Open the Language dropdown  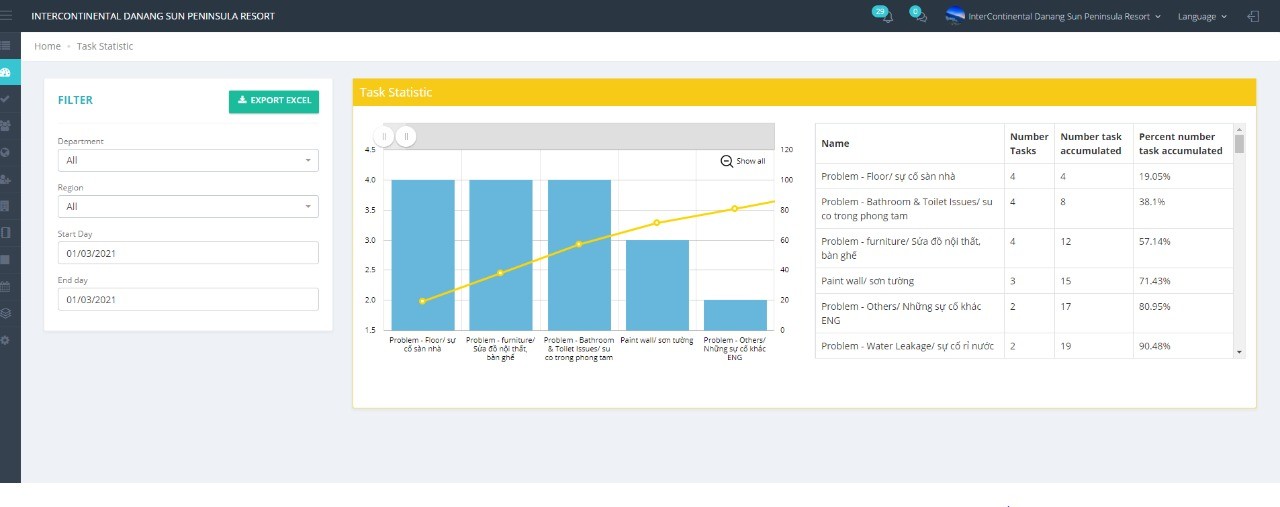click(1202, 17)
